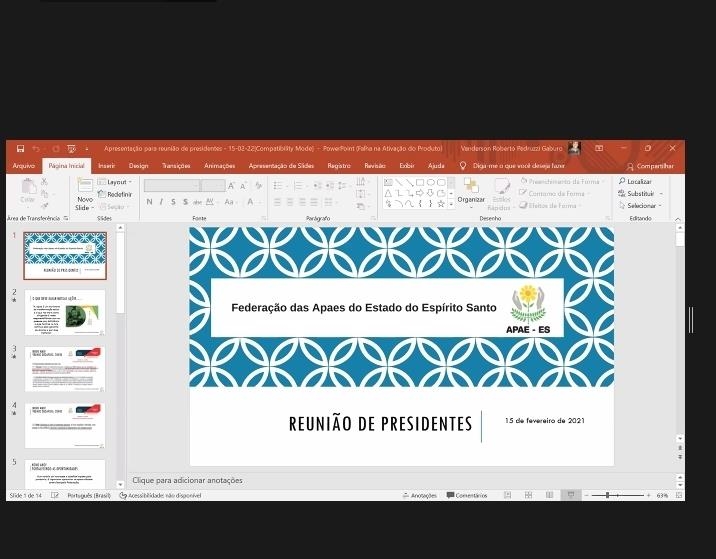Viewport: 716px width, 559px height.
Task: Switch to Normal view icon in the status bar
Action: (x=507, y=496)
